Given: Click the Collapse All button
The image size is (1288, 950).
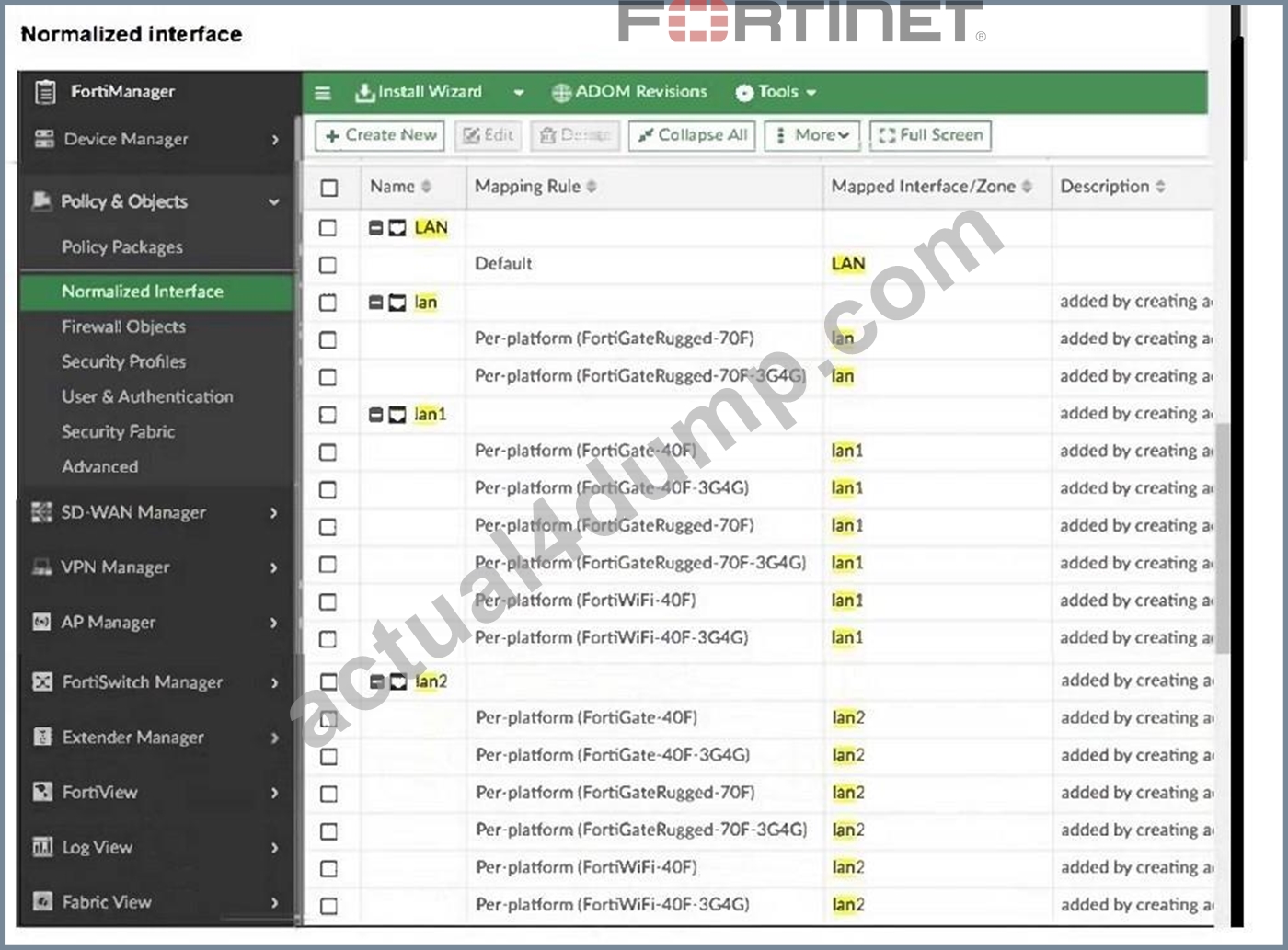Looking at the screenshot, I should click(693, 135).
